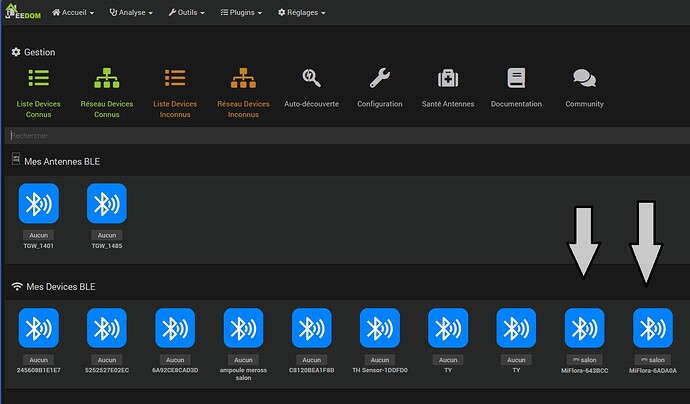
Task: Open MiFlora-643BCC device icon
Action: pyautogui.click(x=584, y=328)
